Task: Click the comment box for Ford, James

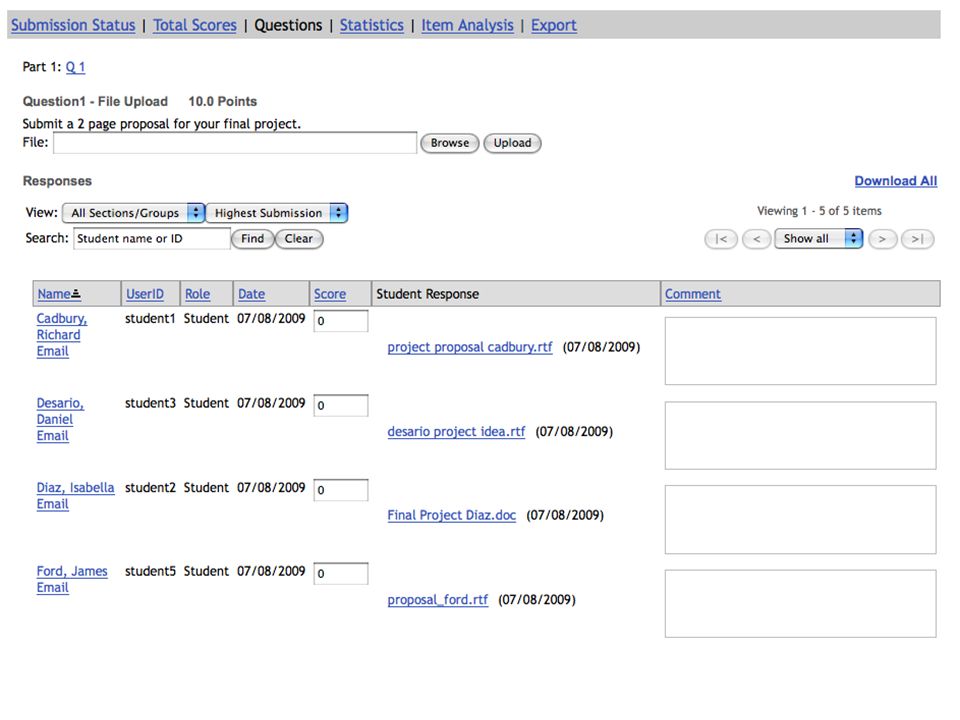Action: click(x=800, y=604)
